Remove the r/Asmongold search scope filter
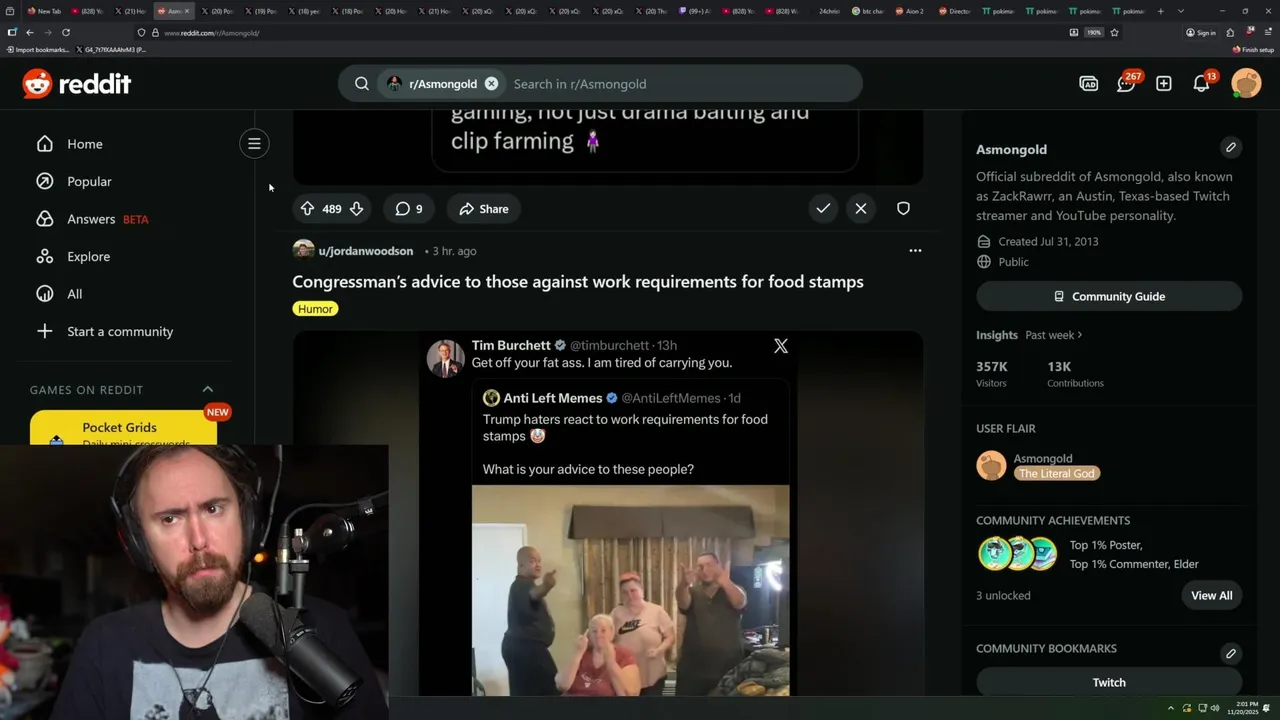 [x=491, y=84]
